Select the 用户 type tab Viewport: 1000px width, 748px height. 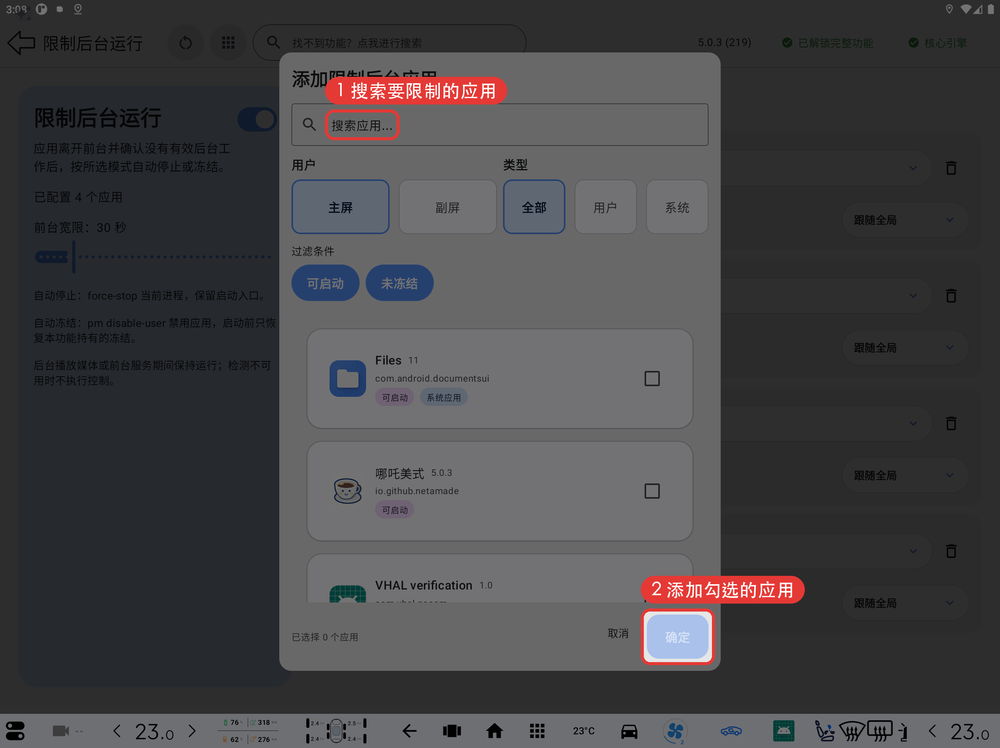coord(605,207)
